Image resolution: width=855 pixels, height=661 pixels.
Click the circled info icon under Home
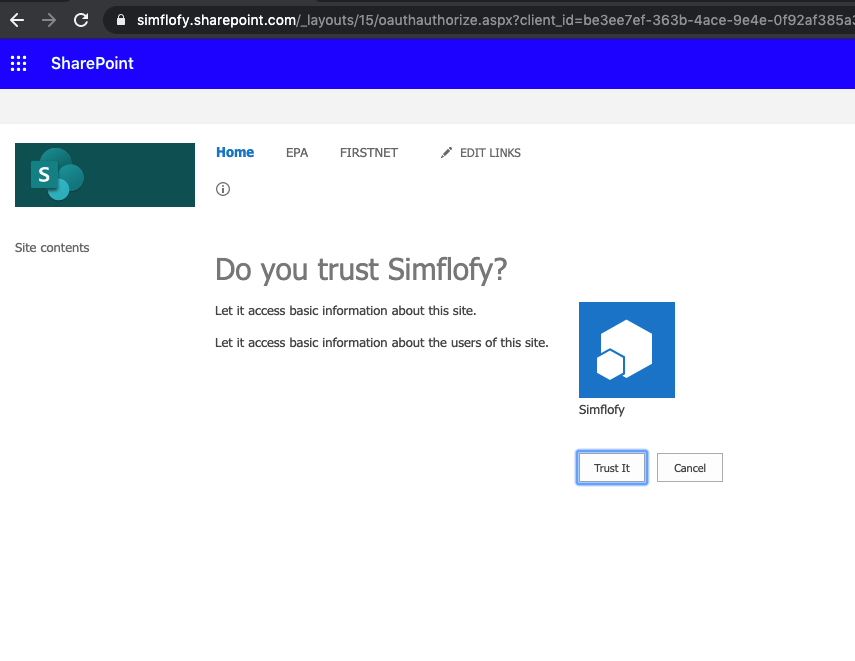tap(223, 189)
